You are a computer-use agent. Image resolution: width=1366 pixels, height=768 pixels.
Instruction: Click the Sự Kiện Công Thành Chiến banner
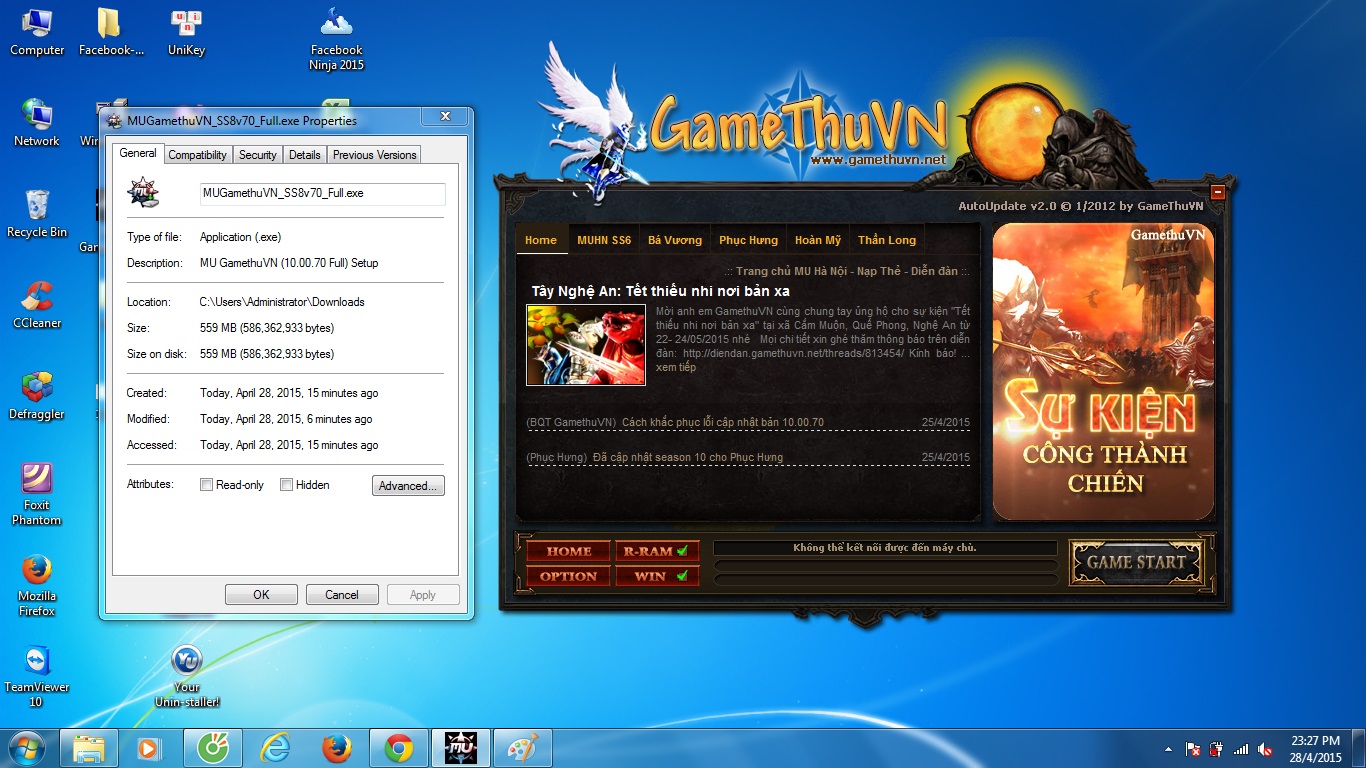(1104, 372)
